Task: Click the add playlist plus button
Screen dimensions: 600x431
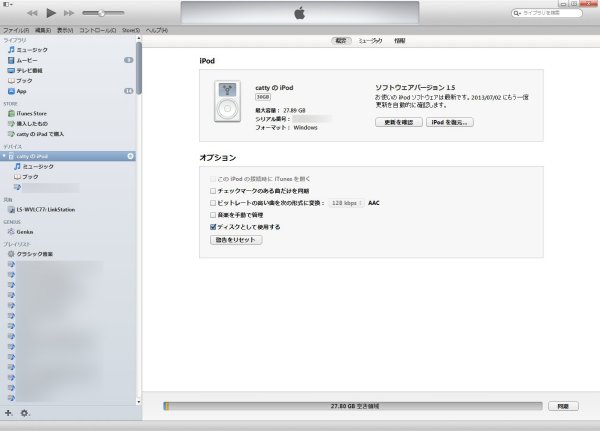Action: coord(8,413)
